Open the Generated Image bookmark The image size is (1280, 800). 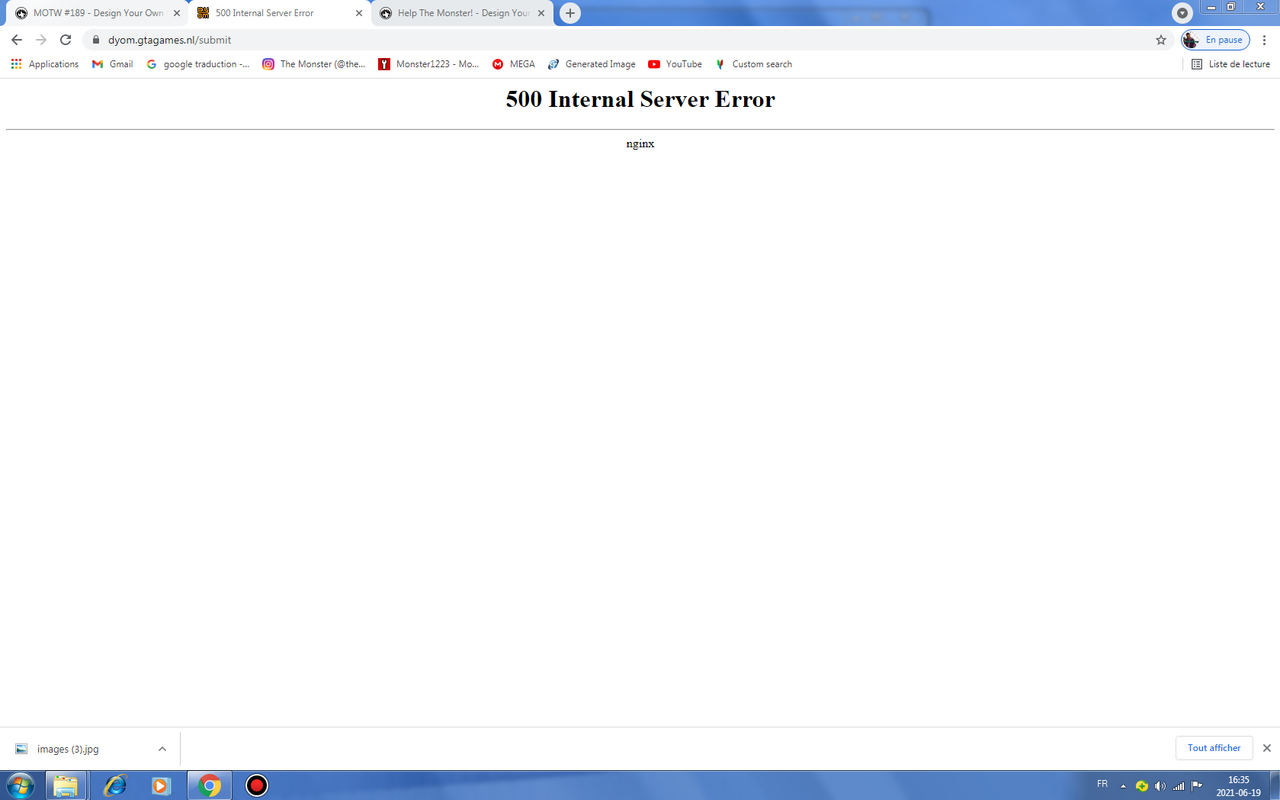[x=591, y=64]
